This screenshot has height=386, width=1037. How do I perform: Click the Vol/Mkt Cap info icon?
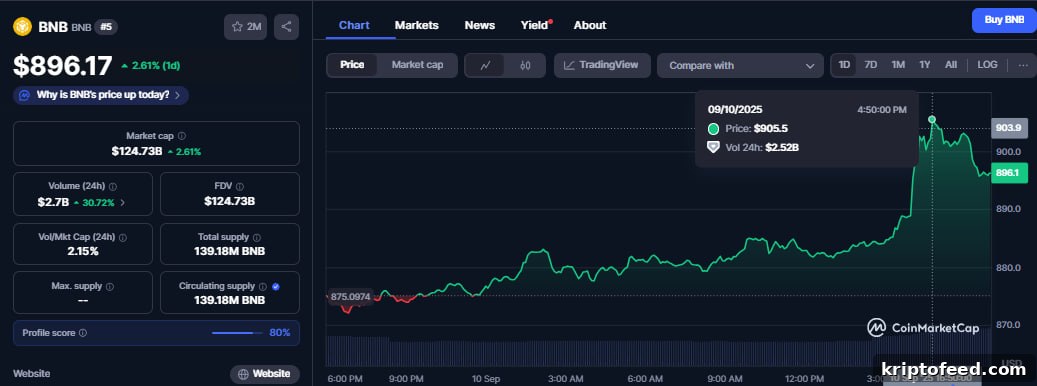pyautogui.click(x=122, y=237)
